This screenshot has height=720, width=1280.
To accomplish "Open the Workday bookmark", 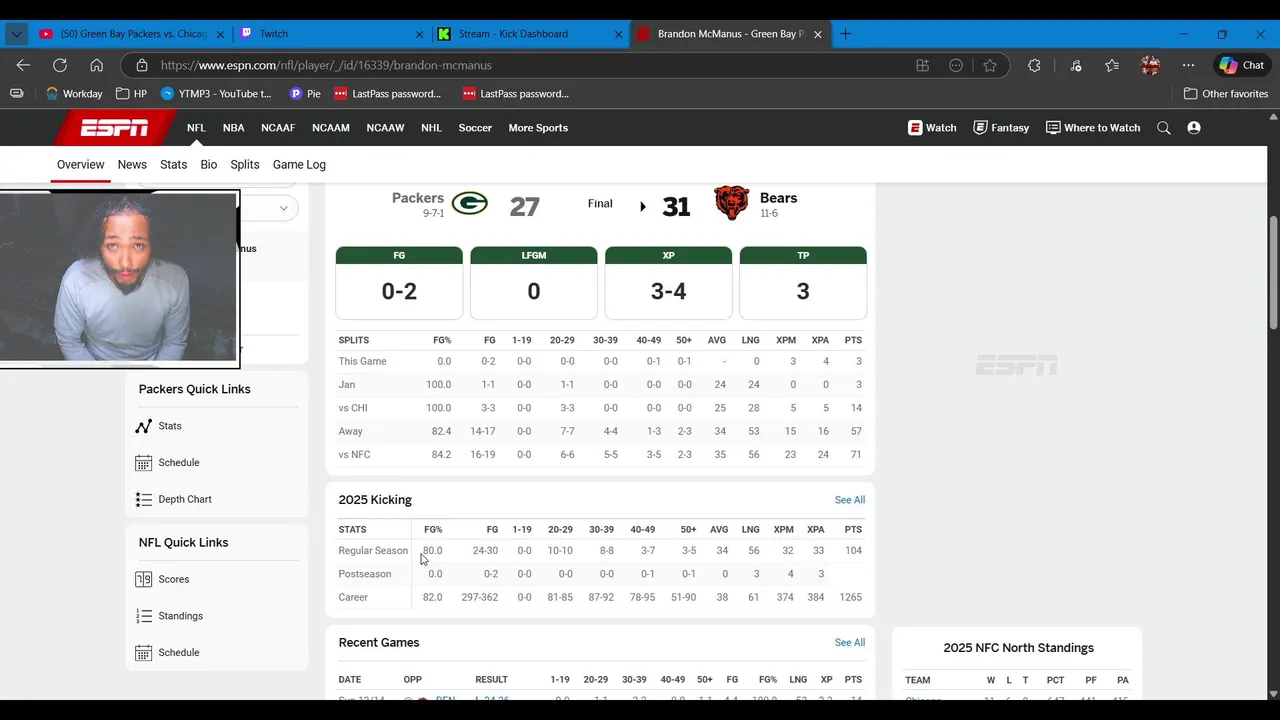I will click(x=74, y=94).
